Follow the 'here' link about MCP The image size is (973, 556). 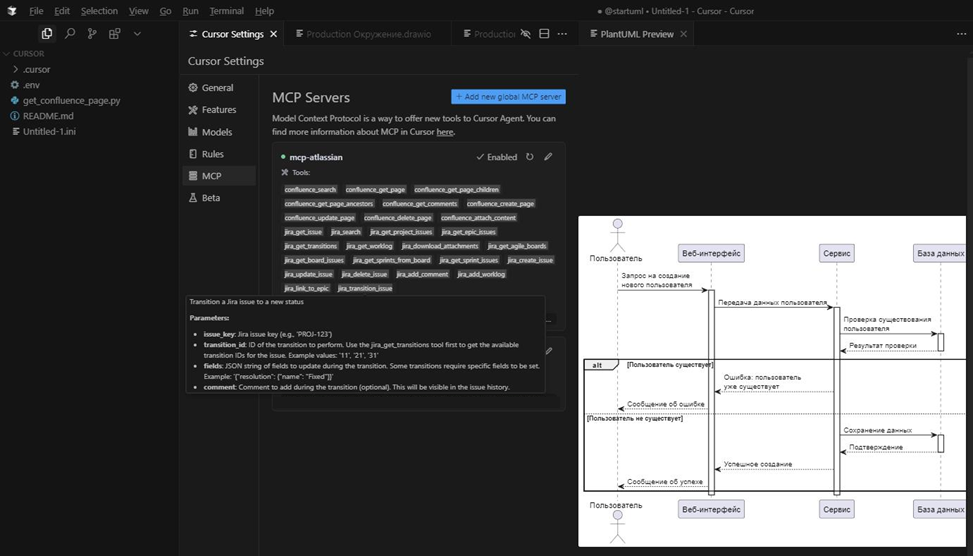445,132
